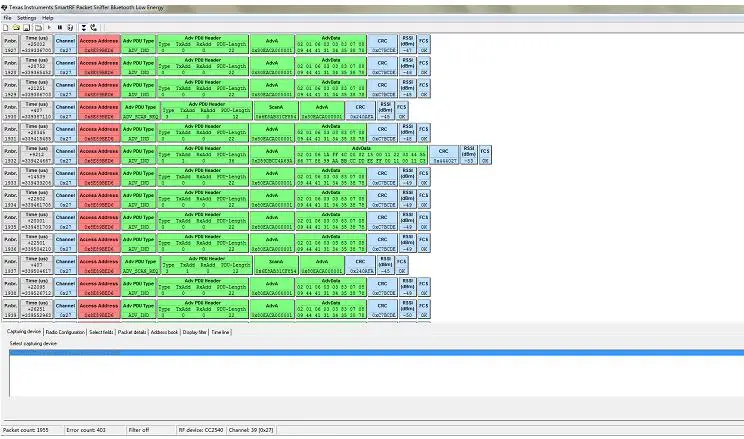Click the ADV_SCAN_REQ PDU type in packet 1937
This screenshot has height=439, width=744.
pos(140,265)
